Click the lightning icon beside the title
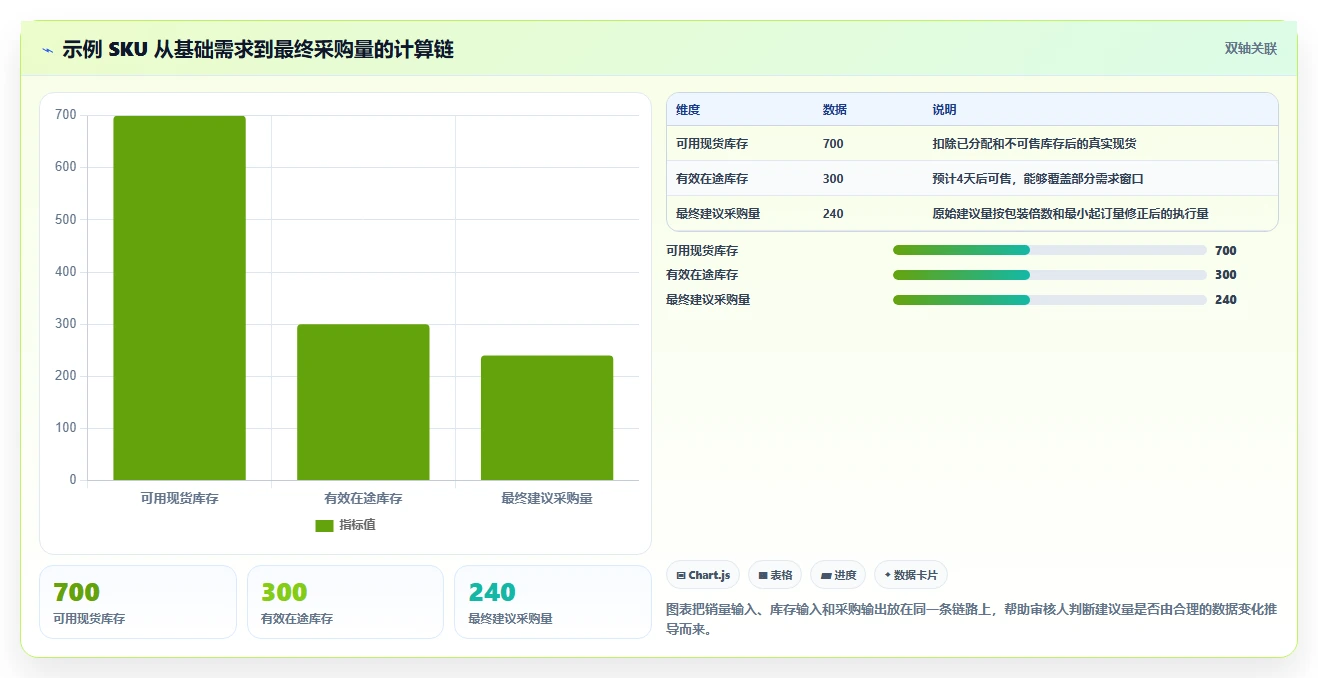 click(x=48, y=50)
